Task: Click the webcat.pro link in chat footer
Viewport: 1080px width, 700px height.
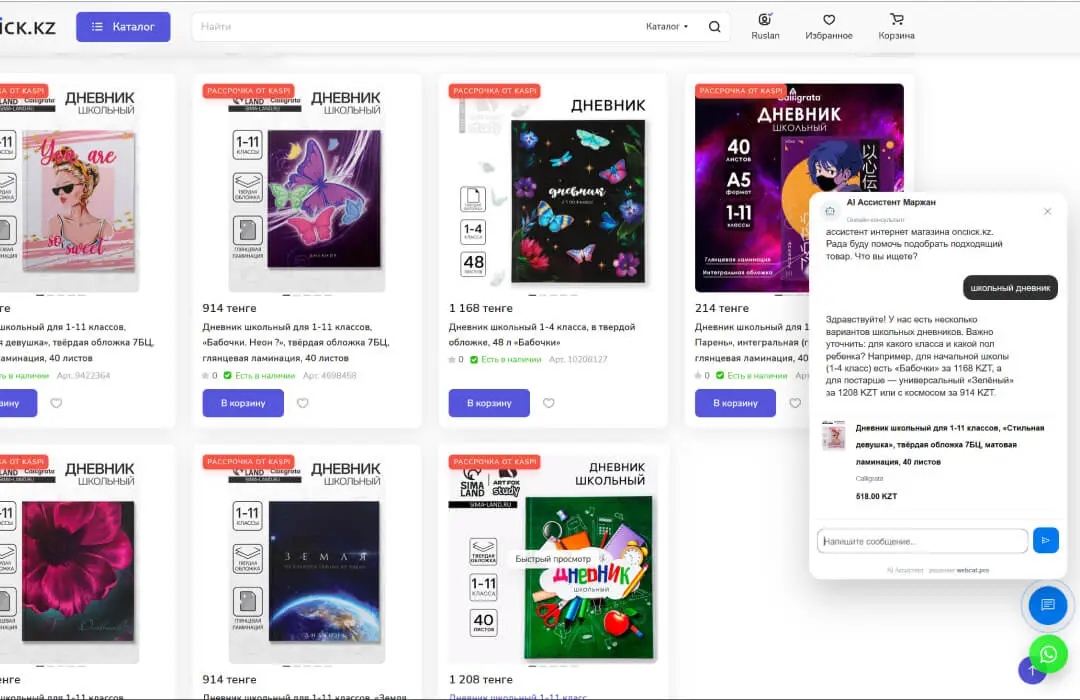Action: click(973, 570)
